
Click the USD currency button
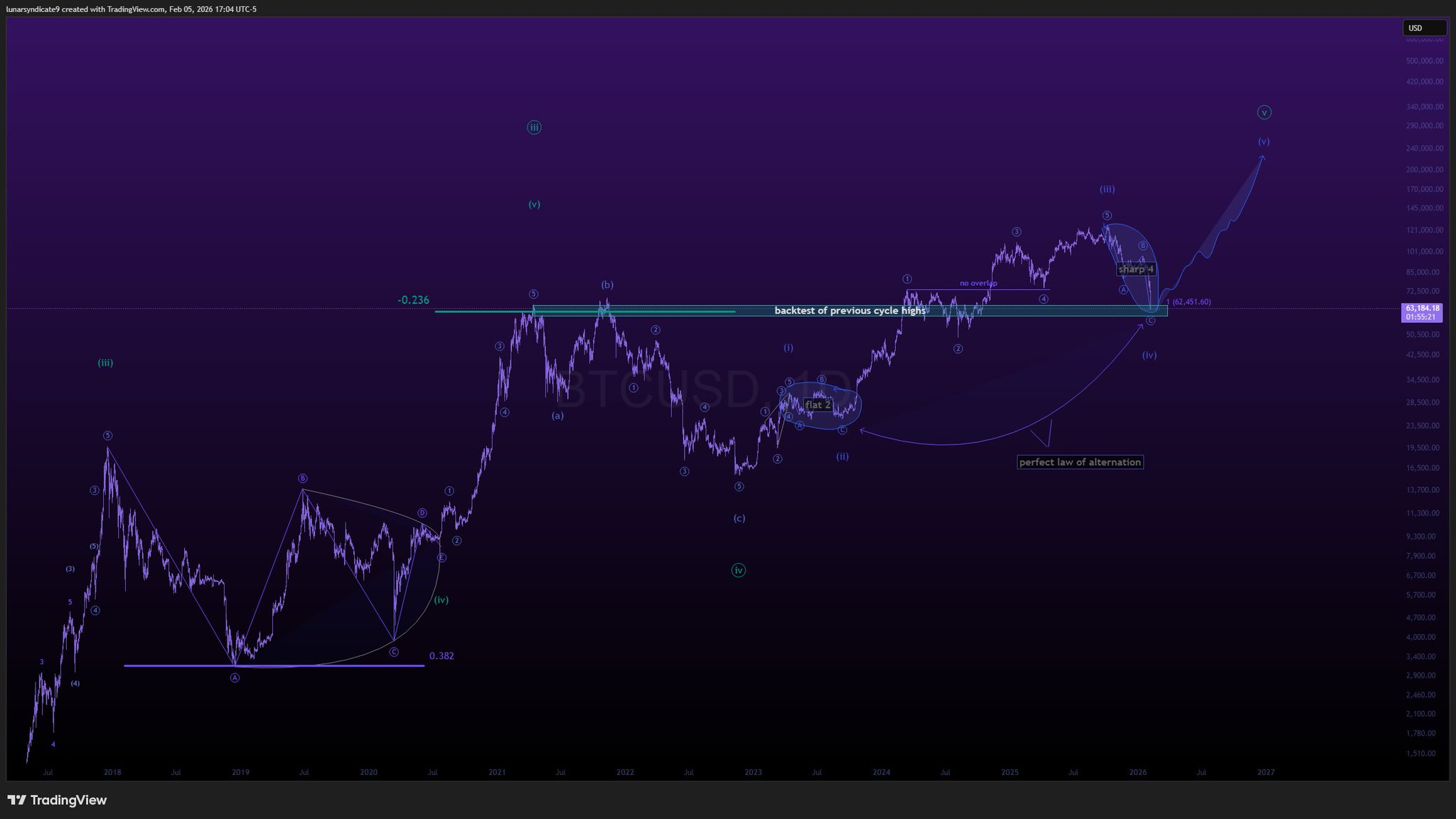pyautogui.click(x=1423, y=28)
